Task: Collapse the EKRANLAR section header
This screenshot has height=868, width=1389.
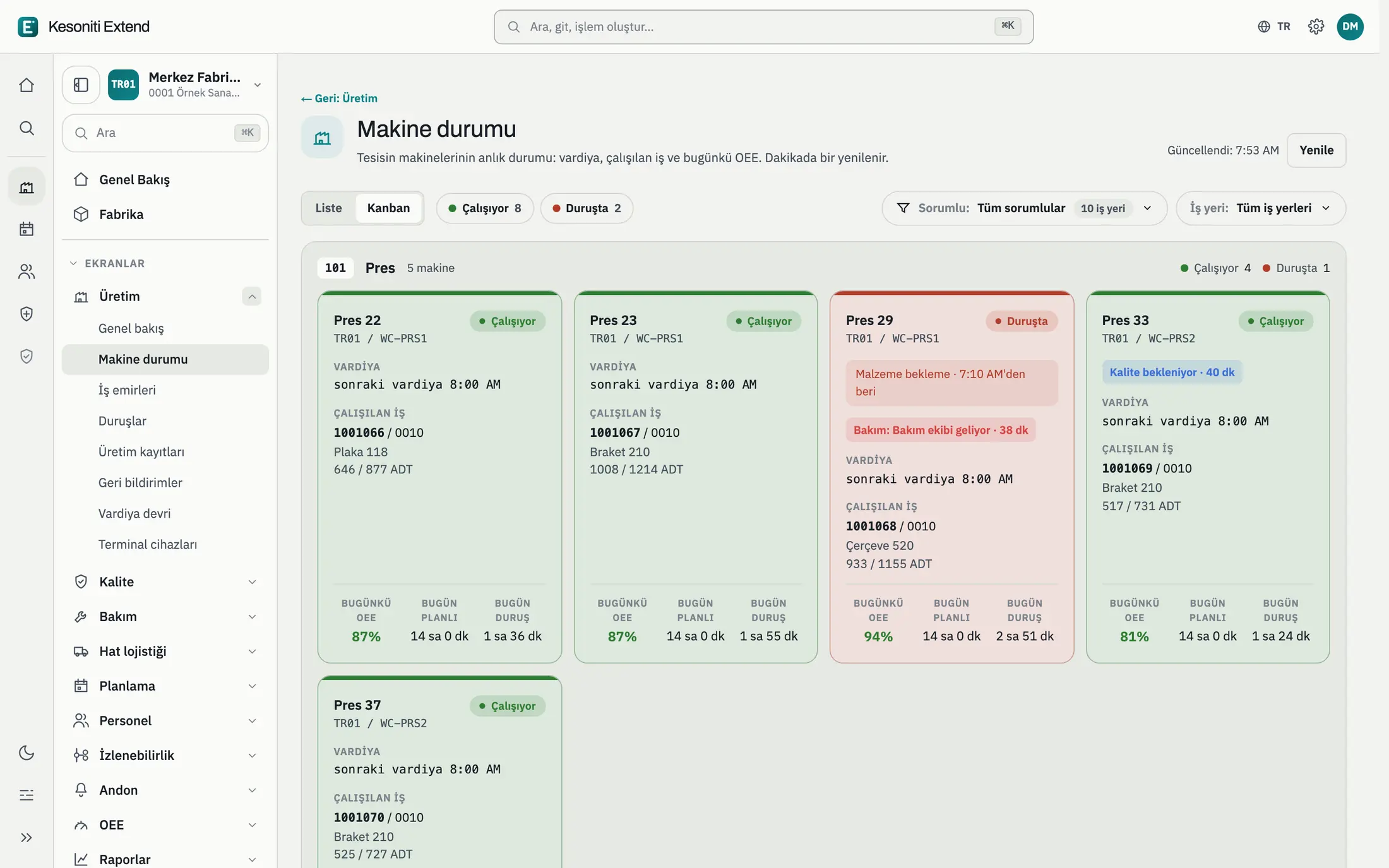Action: (107, 263)
